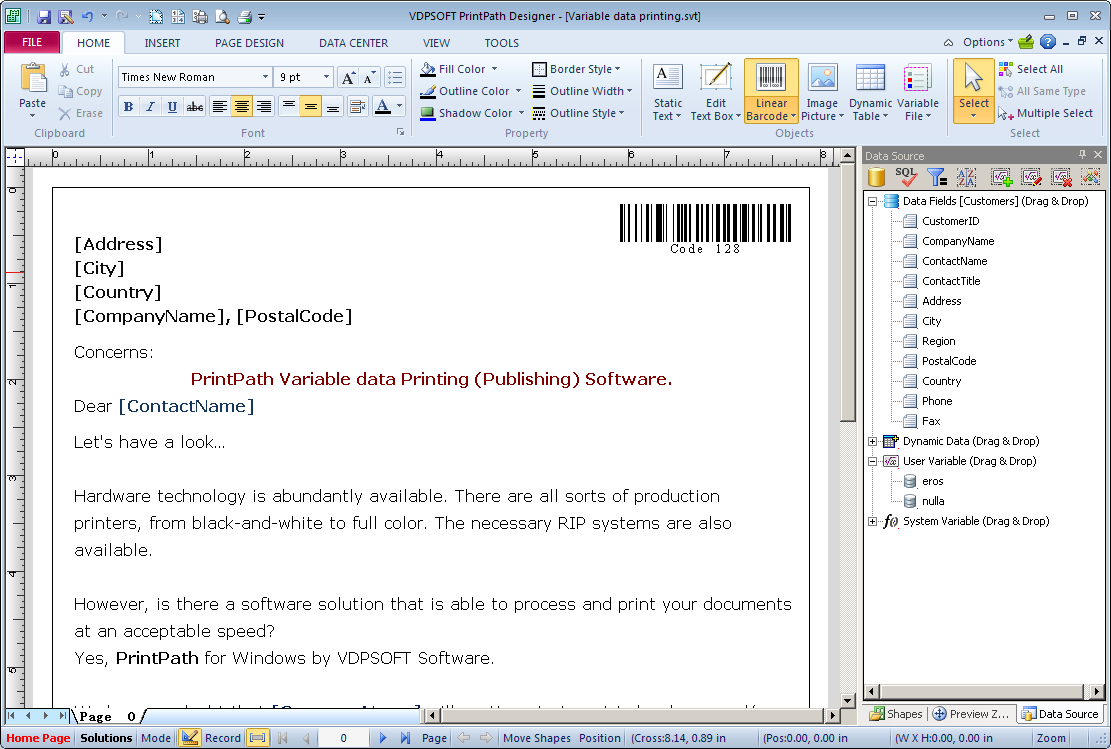Insert a Static Text object
Image resolution: width=1111 pixels, height=749 pixels.
click(x=667, y=92)
